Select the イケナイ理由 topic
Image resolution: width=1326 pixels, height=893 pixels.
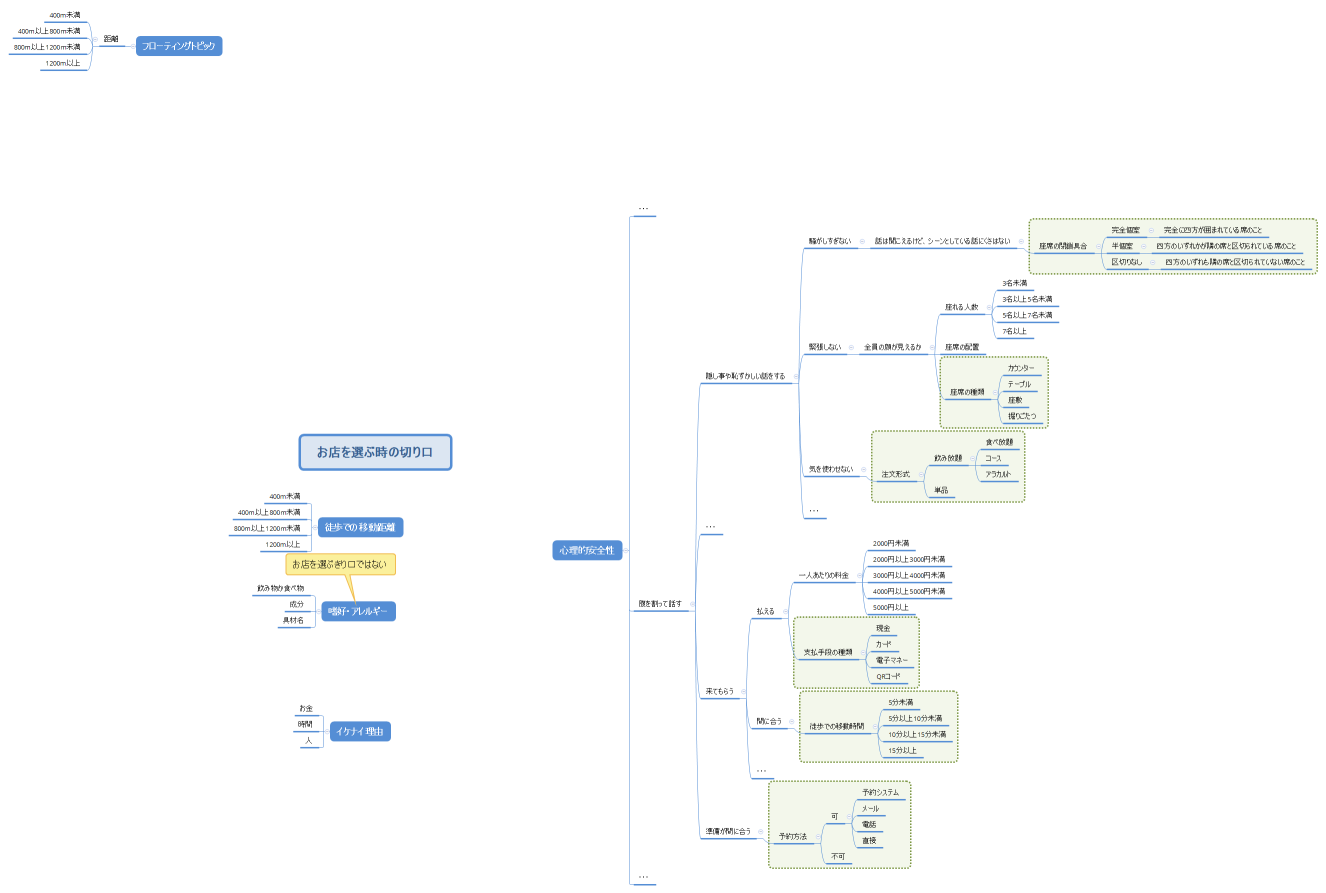(360, 732)
